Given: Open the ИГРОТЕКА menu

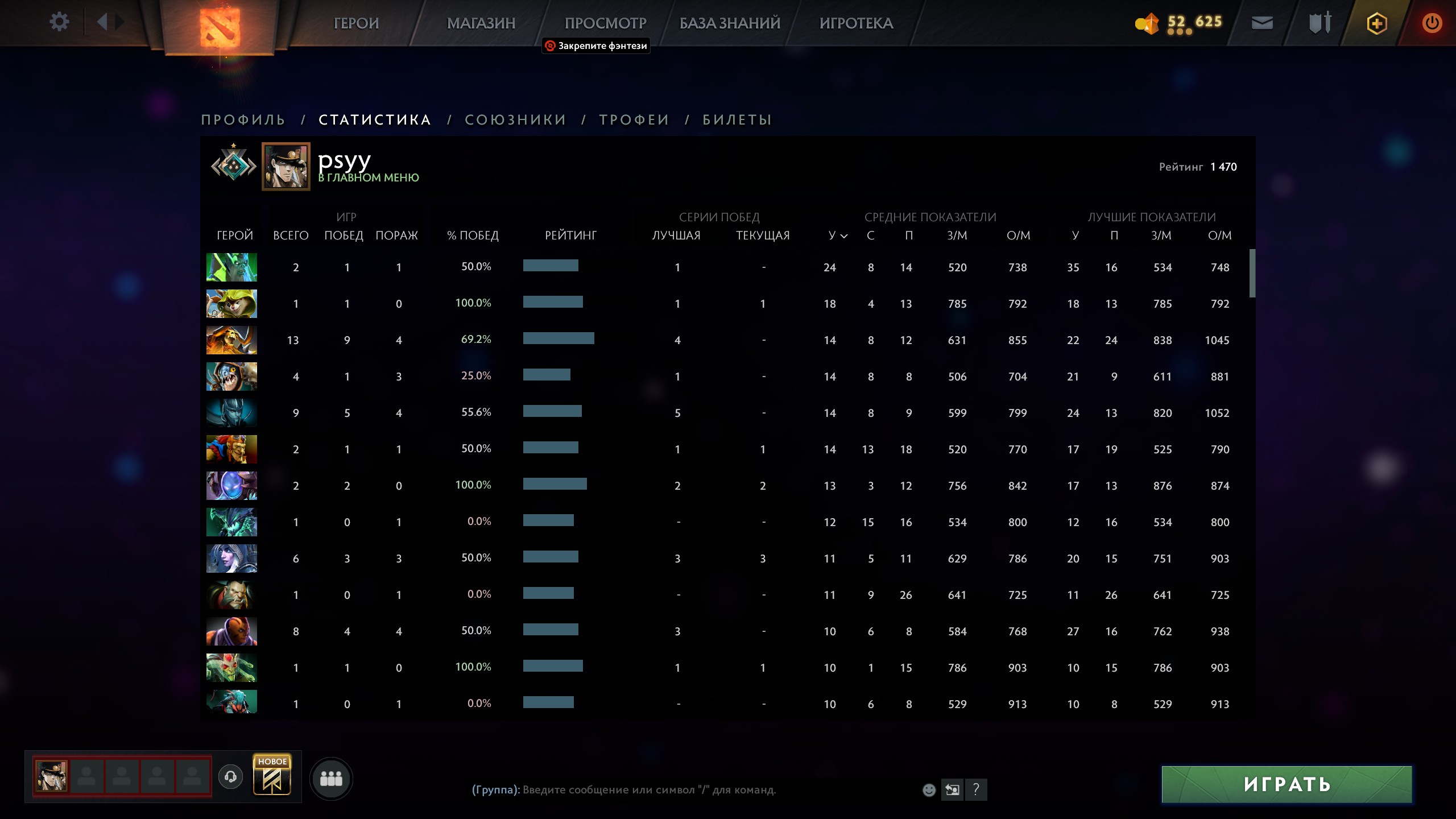Looking at the screenshot, I should [856, 23].
